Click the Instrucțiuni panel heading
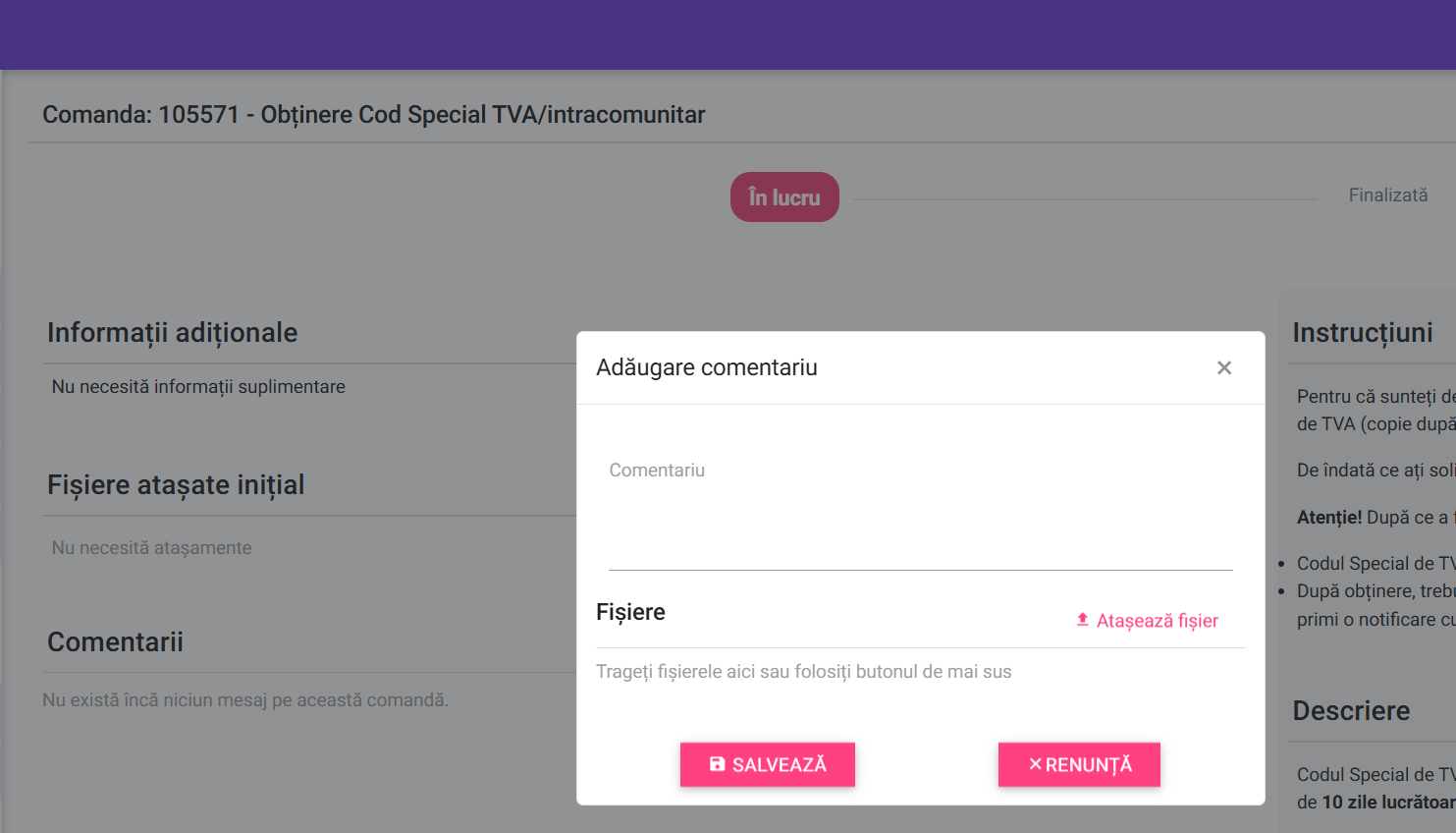The image size is (1456, 833). [x=1363, y=333]
